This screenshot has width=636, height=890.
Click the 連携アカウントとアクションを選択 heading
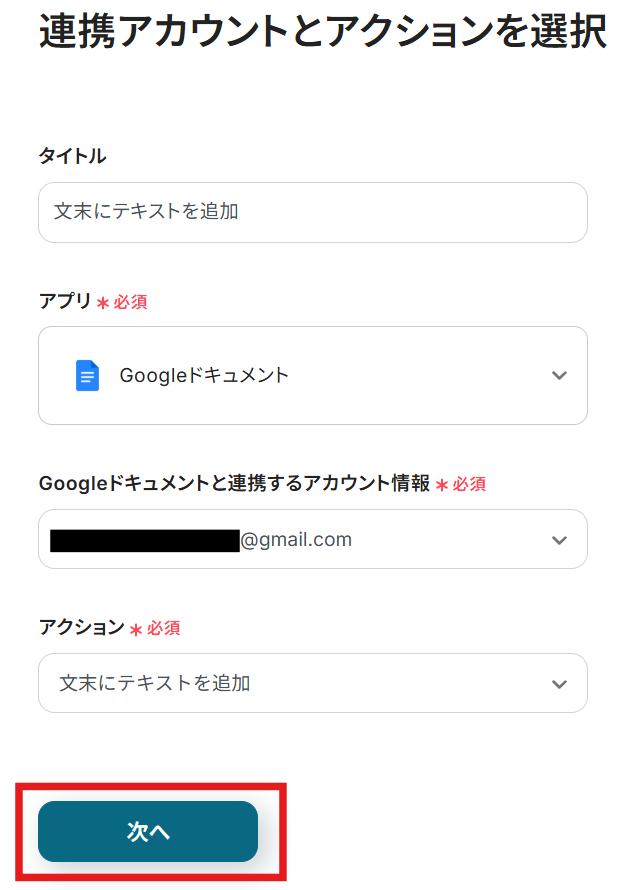322,33
